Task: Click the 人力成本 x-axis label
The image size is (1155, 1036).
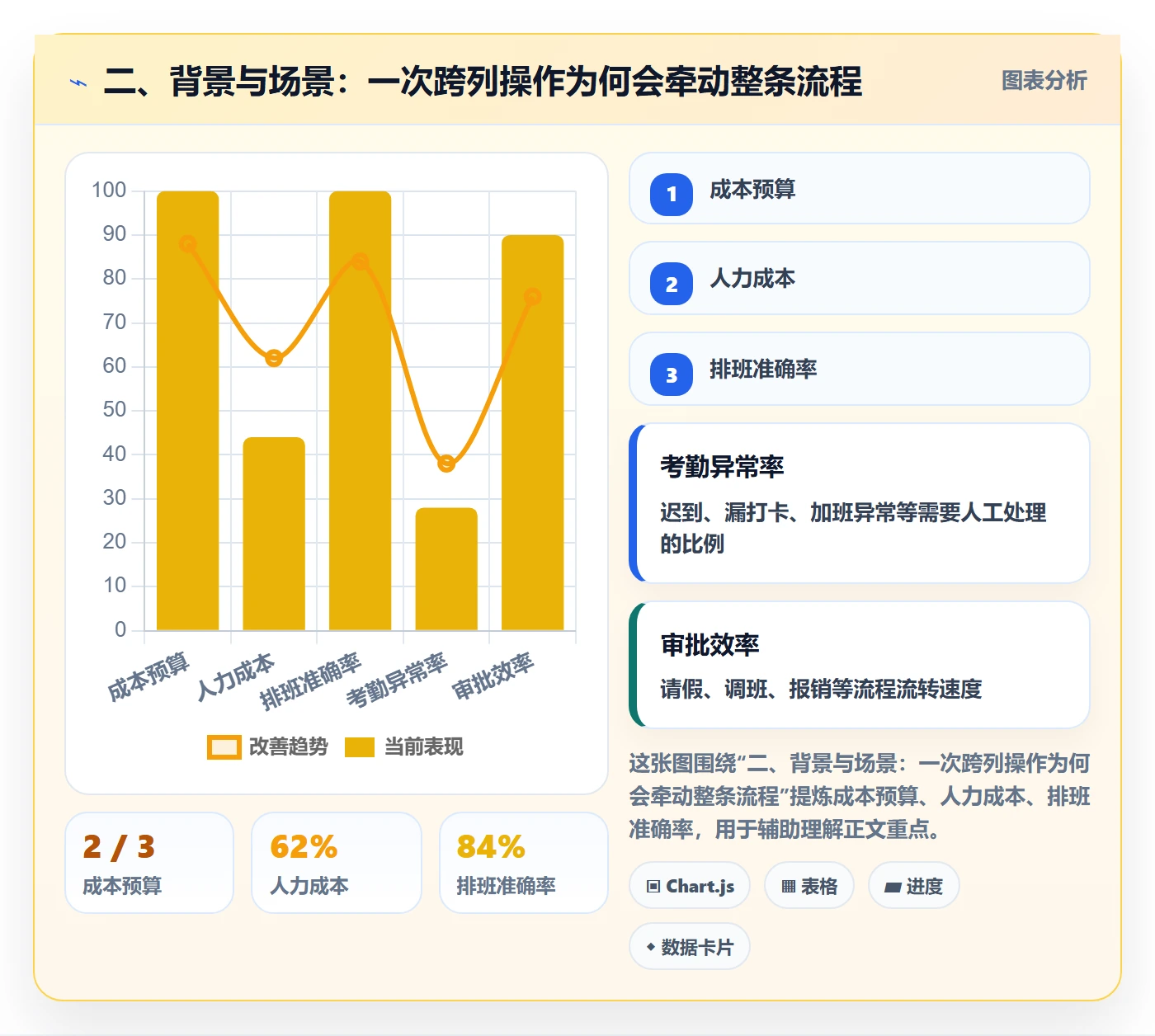Action: click(236, 676)
